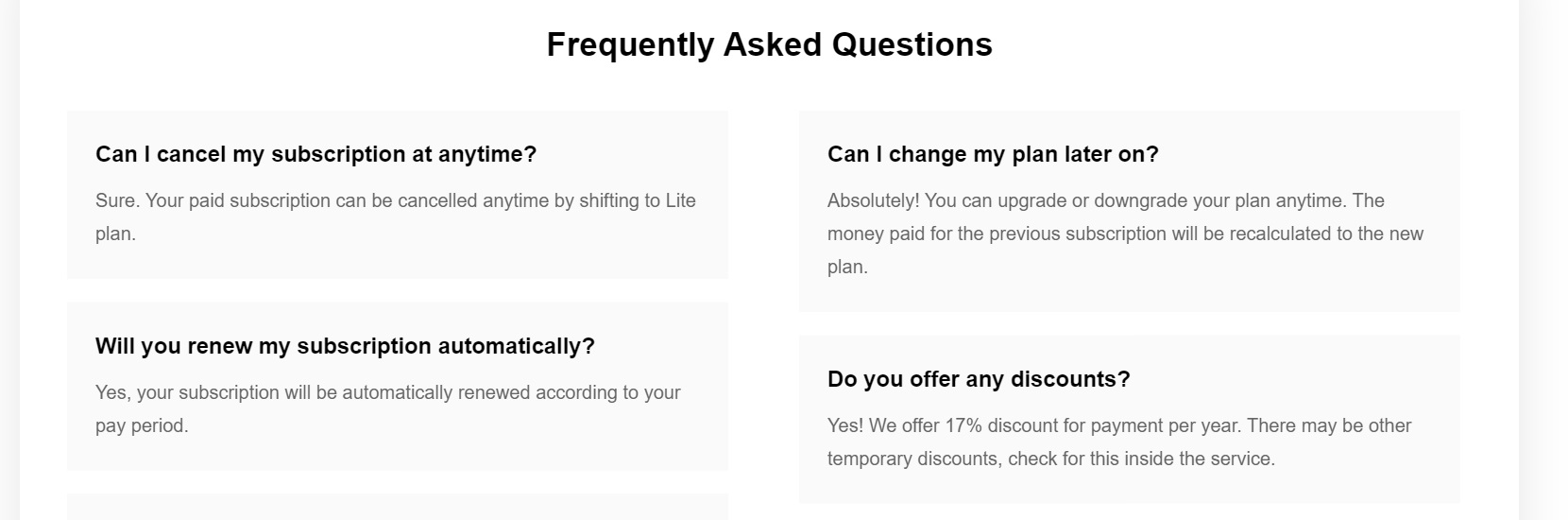Click the partially visible card at bottom left
This screenshot has height=520, width=1568.
point(397,507)
